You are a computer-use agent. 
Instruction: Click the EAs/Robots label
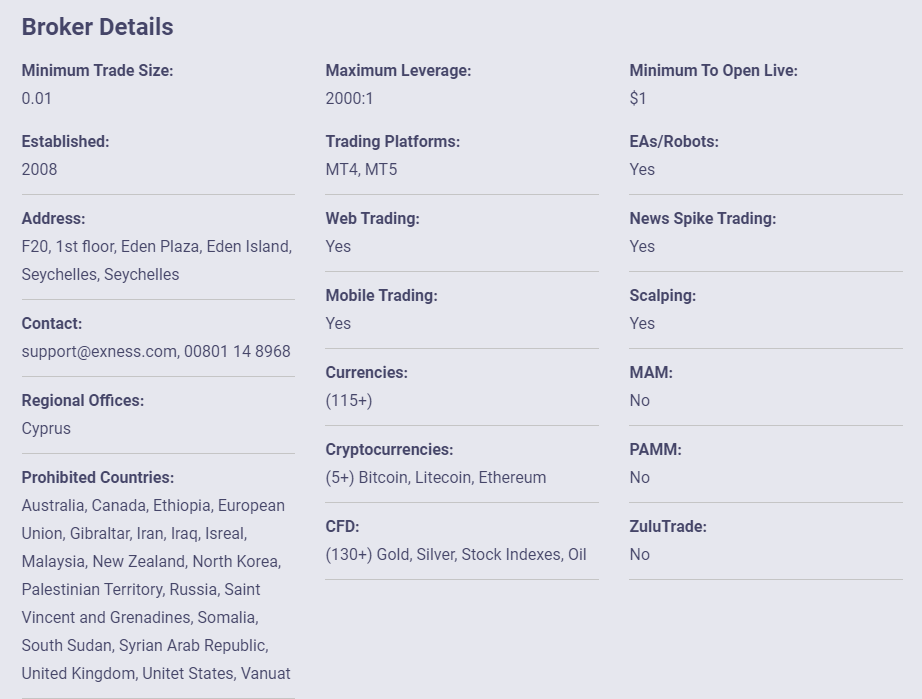[674, 142]
